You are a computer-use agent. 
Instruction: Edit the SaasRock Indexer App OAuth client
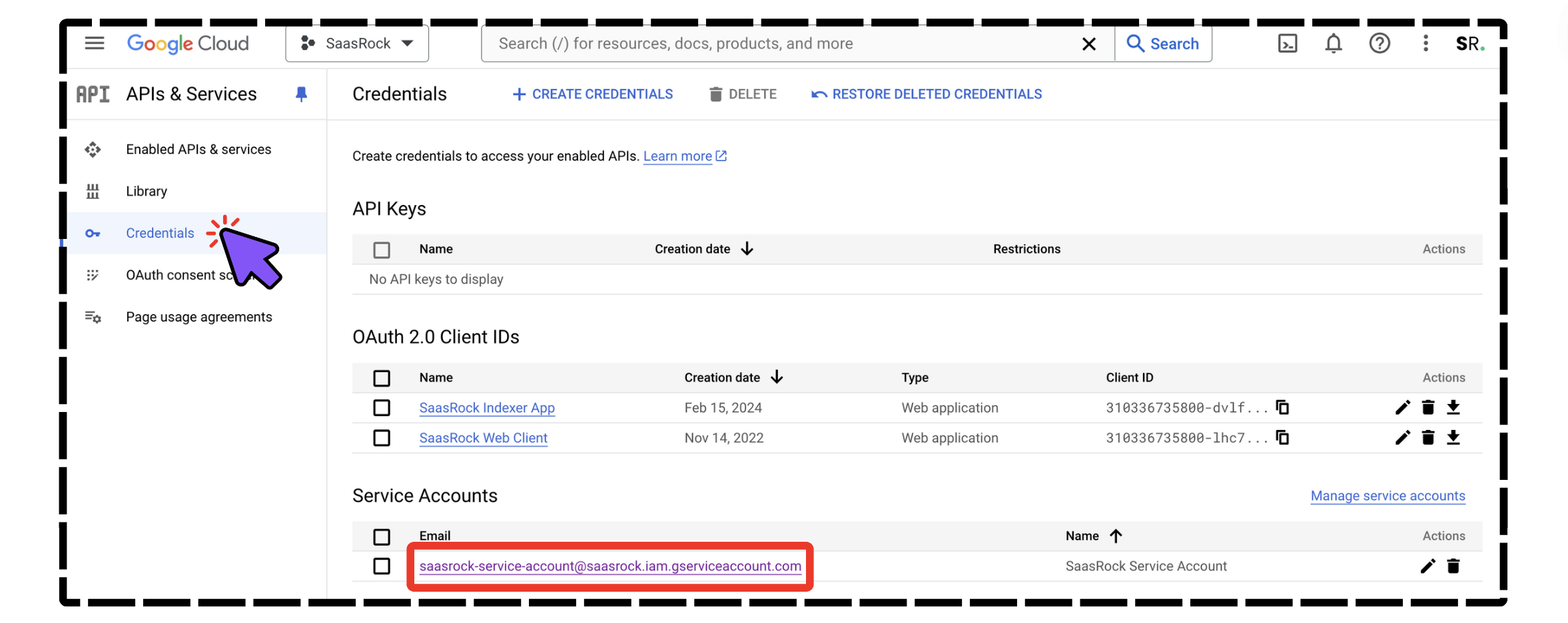[x=1403, y=407]
